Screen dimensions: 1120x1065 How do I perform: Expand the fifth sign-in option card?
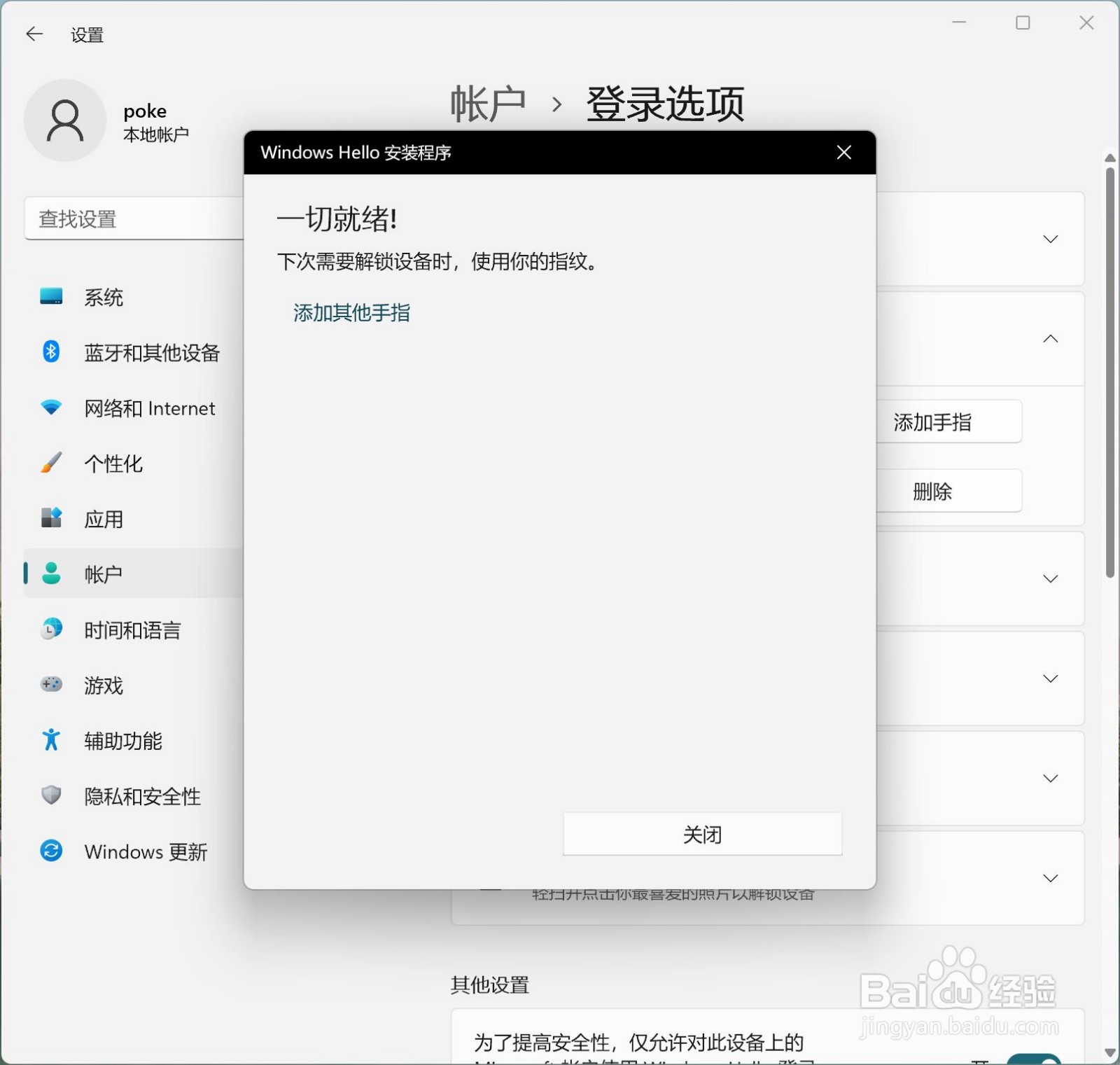pos(1050,778)
